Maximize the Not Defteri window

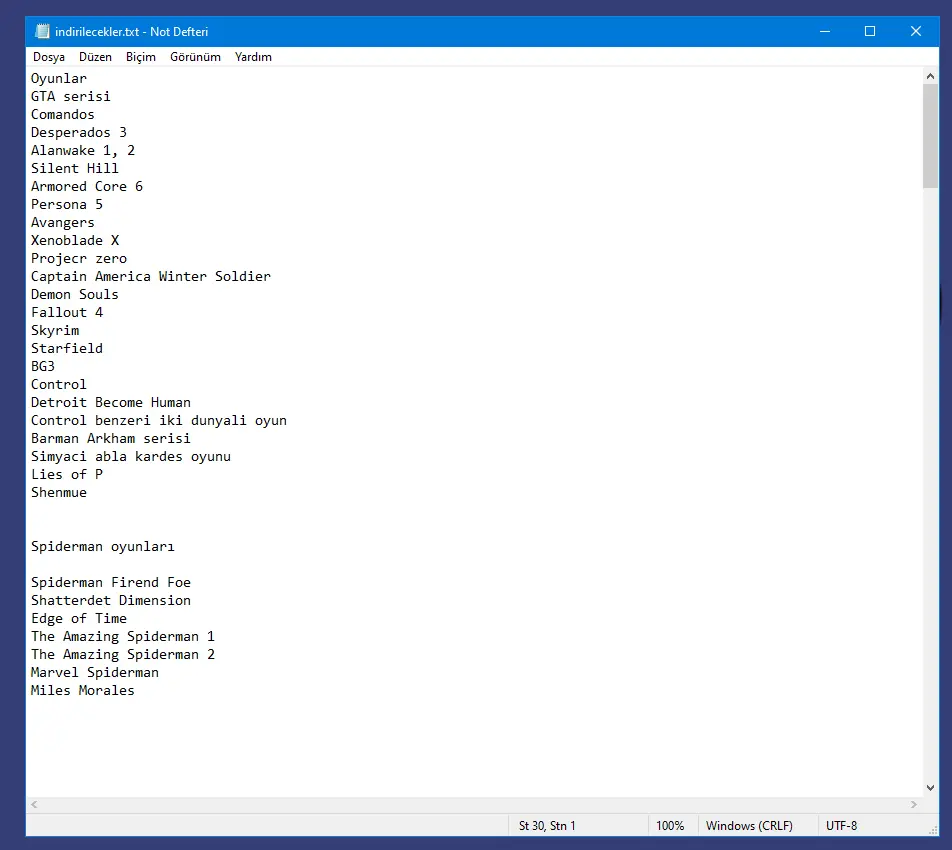[x=870, y=32]
